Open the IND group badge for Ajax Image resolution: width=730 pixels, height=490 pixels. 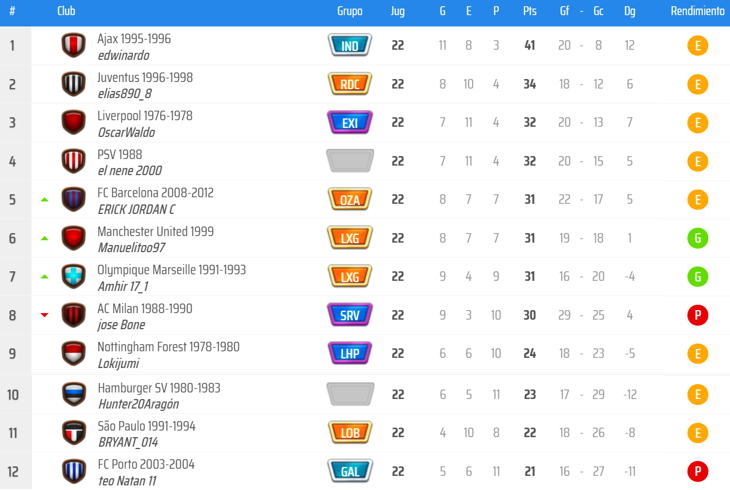350,46
